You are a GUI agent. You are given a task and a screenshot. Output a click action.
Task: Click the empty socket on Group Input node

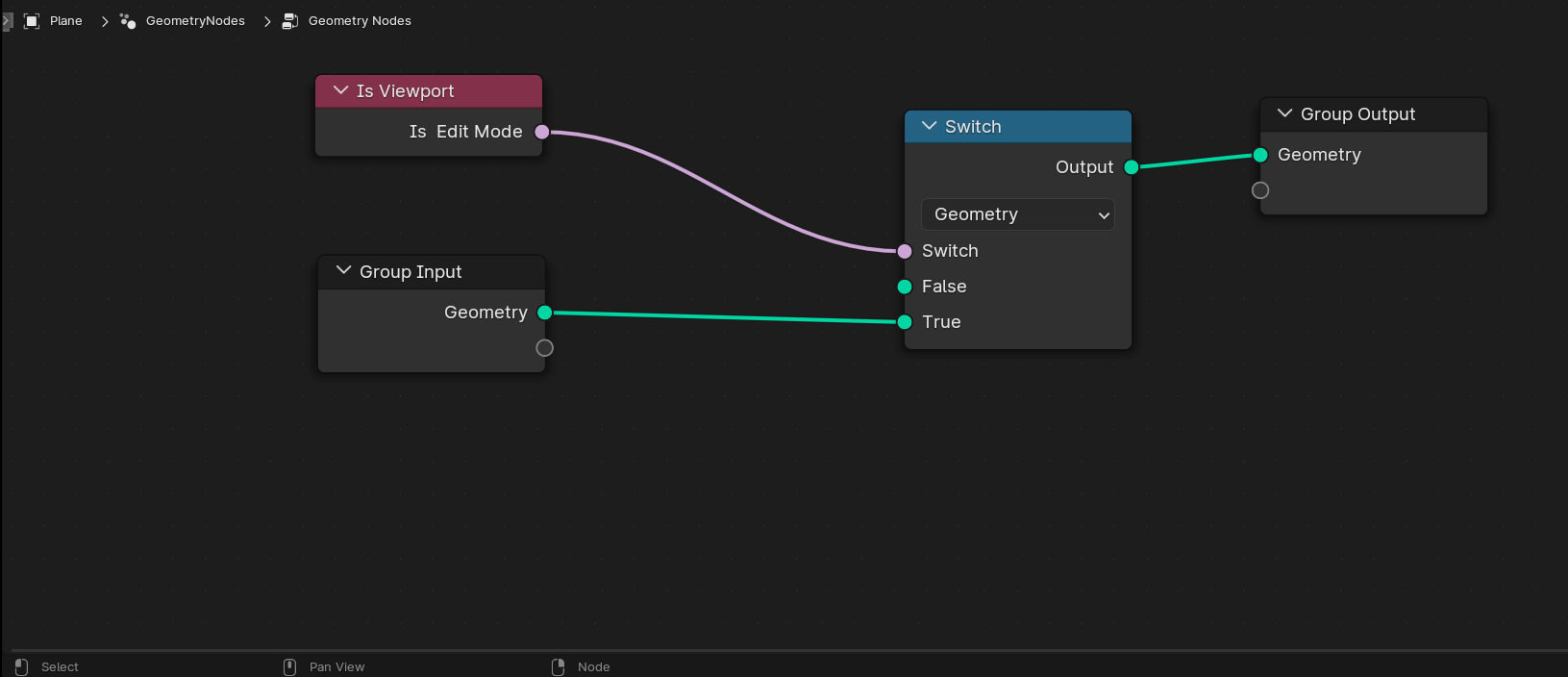tap(545, 348)
